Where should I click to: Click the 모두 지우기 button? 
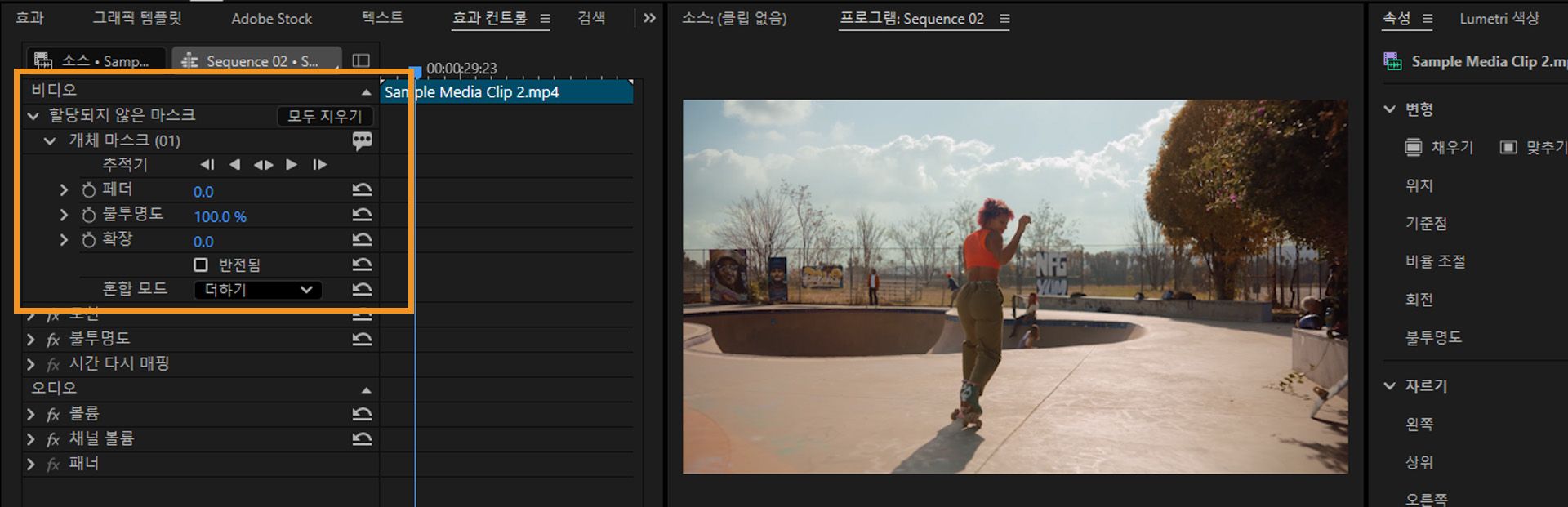click(x=325, y=116)
